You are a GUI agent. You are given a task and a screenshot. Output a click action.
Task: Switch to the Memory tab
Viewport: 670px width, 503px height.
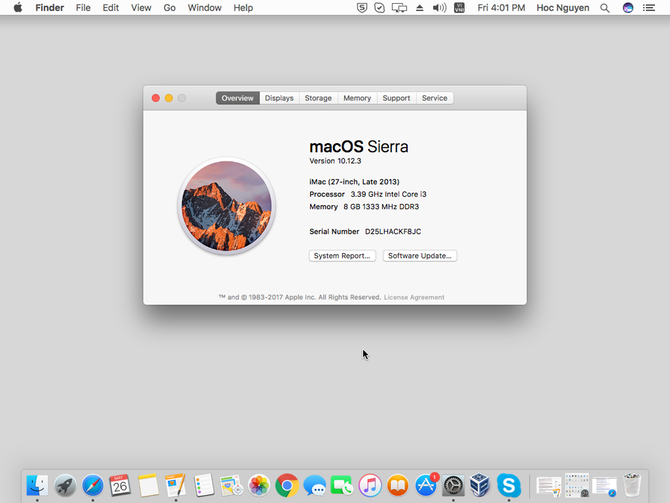pos(357,98)
